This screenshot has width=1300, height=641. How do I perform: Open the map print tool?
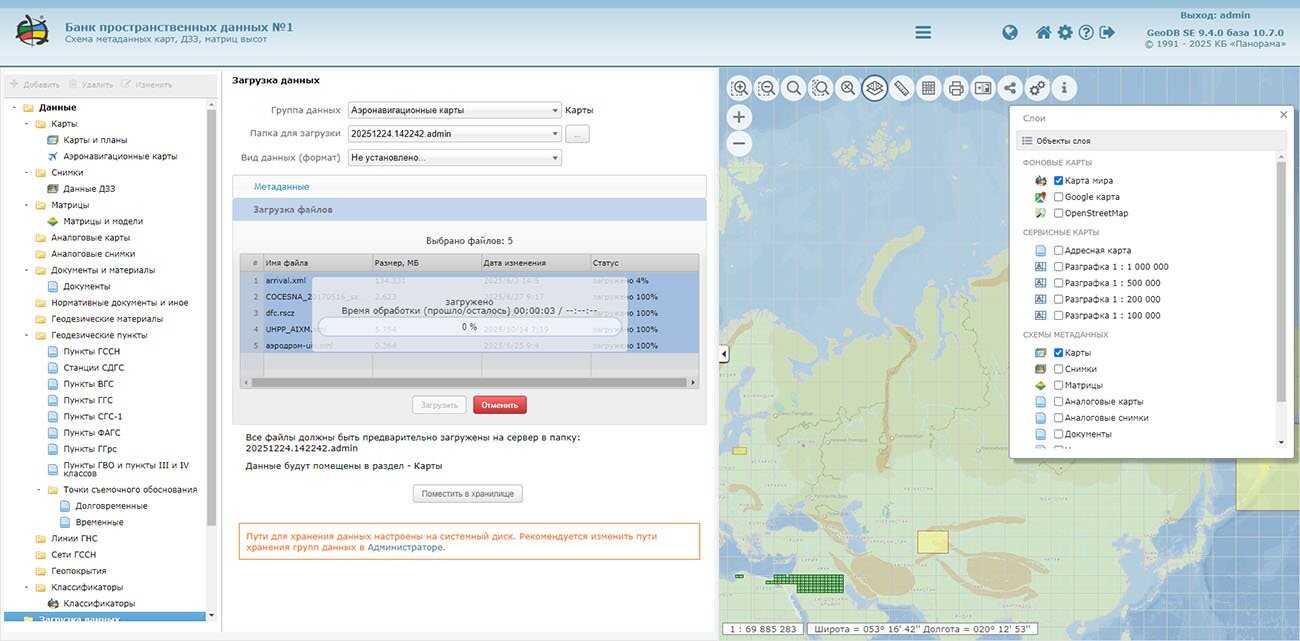[956, 88]
